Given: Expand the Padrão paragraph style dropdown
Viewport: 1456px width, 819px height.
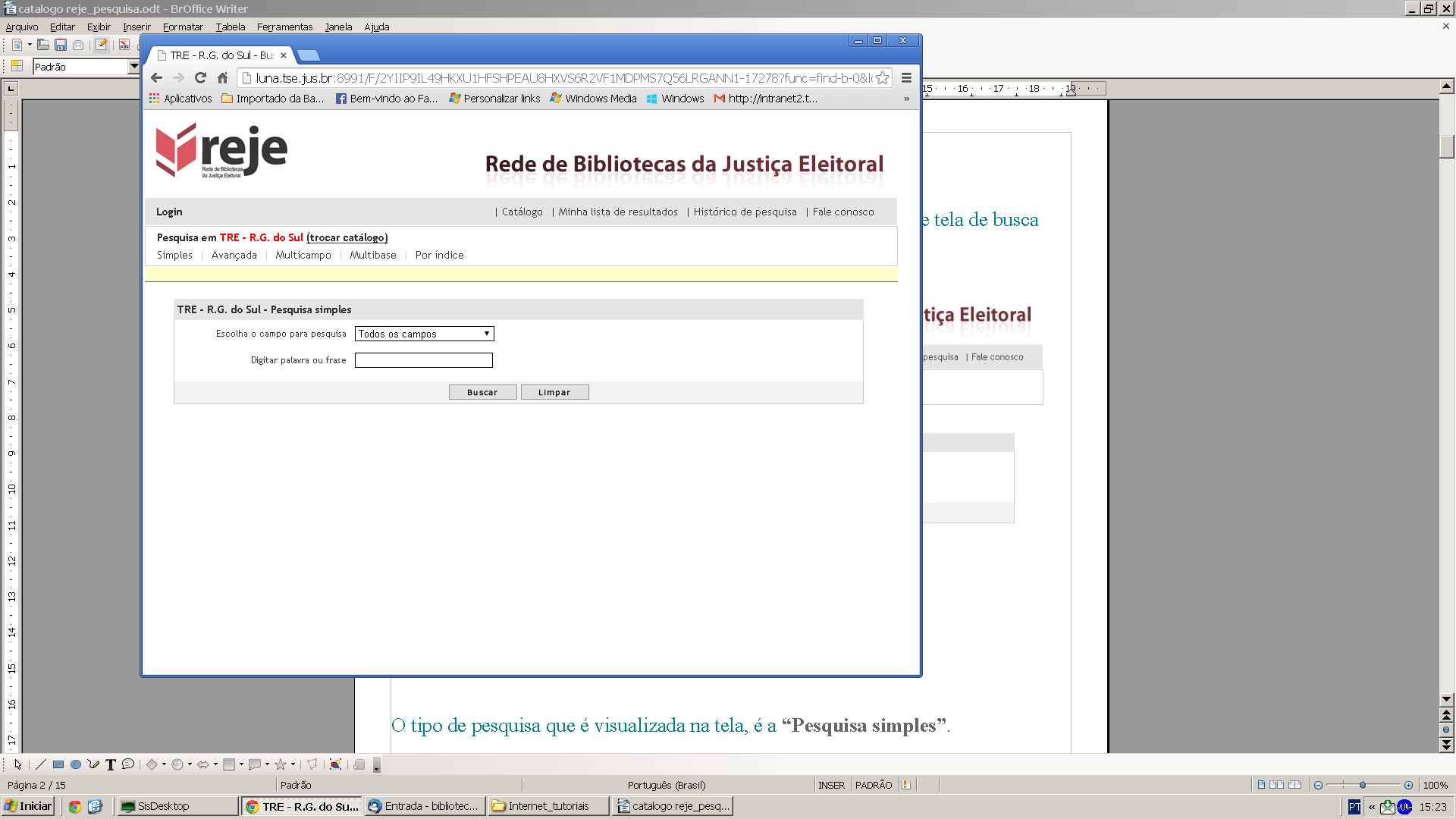Looking at the screenshot, I should point(133,67).
